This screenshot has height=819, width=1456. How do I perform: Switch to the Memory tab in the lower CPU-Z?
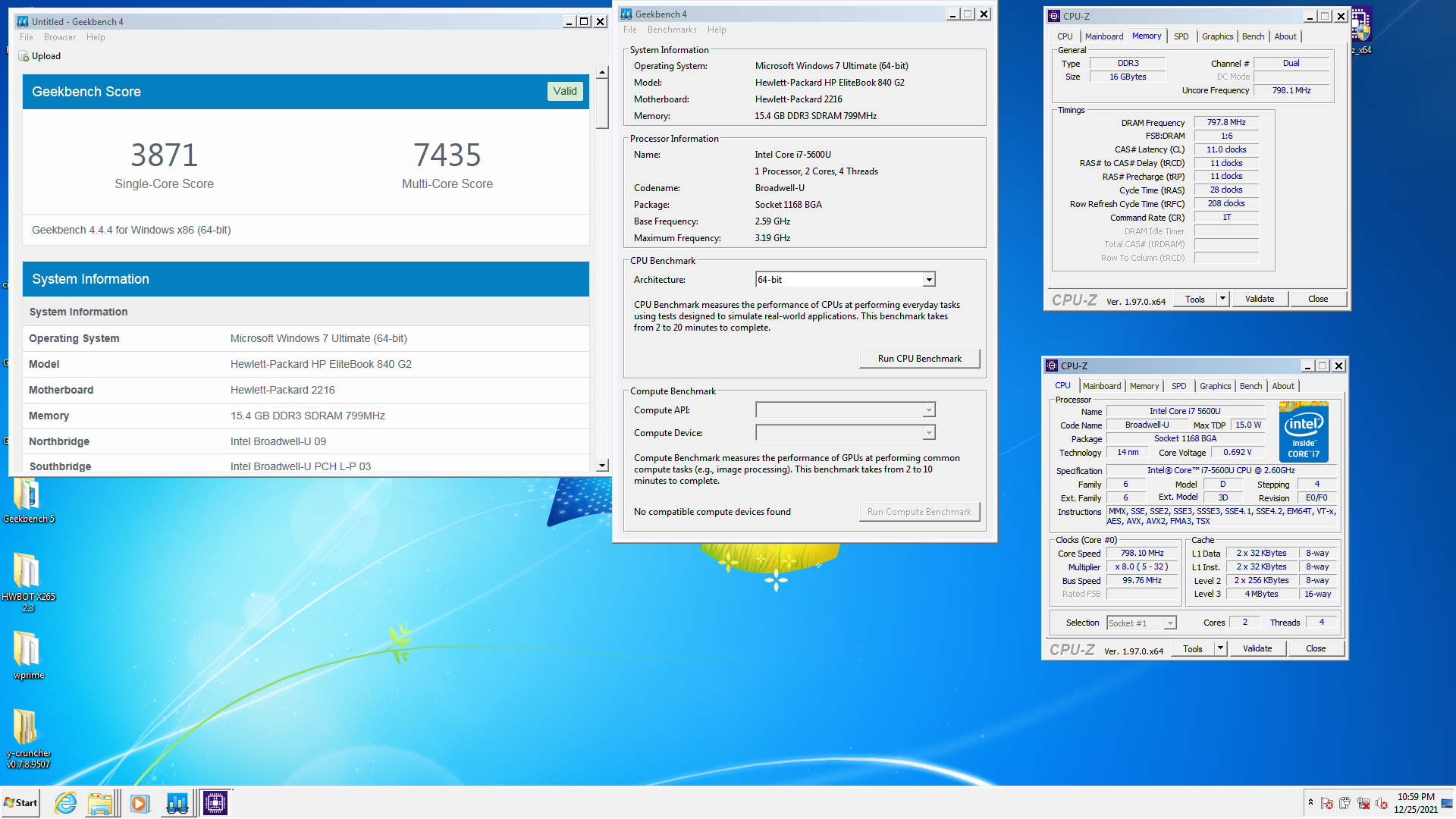(1144, 386)
